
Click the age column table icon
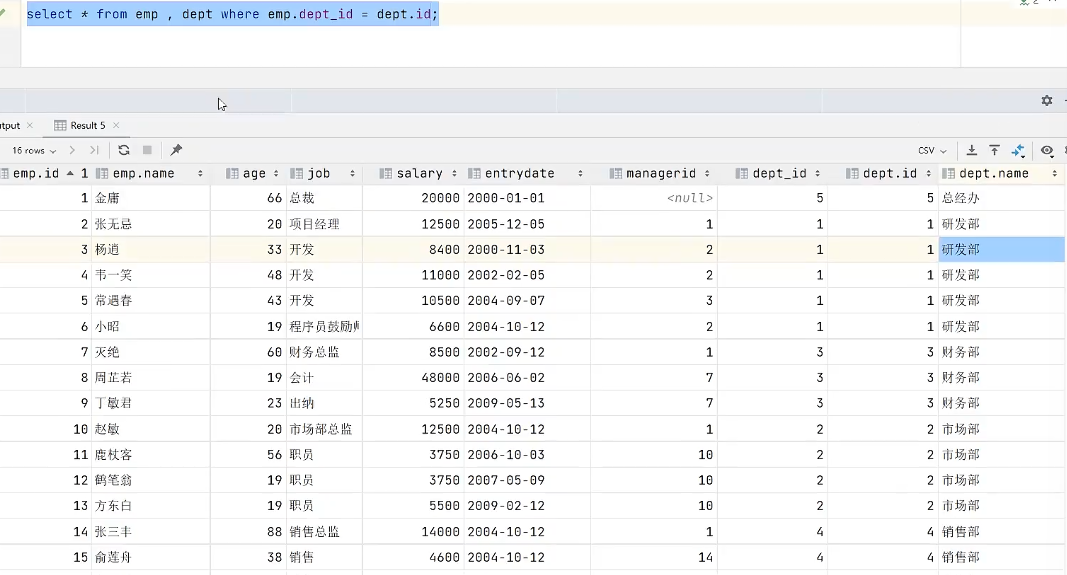(232, 174)
